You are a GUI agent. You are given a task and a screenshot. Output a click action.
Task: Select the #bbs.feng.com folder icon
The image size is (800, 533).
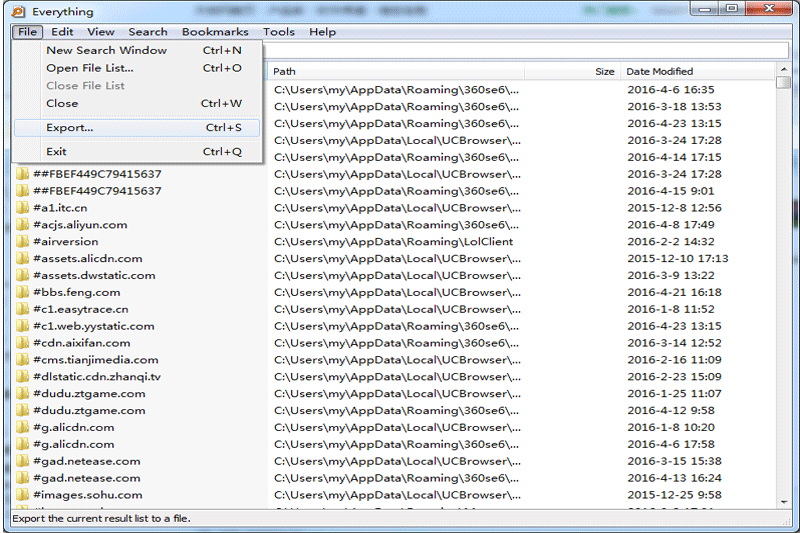click(22, 293)
